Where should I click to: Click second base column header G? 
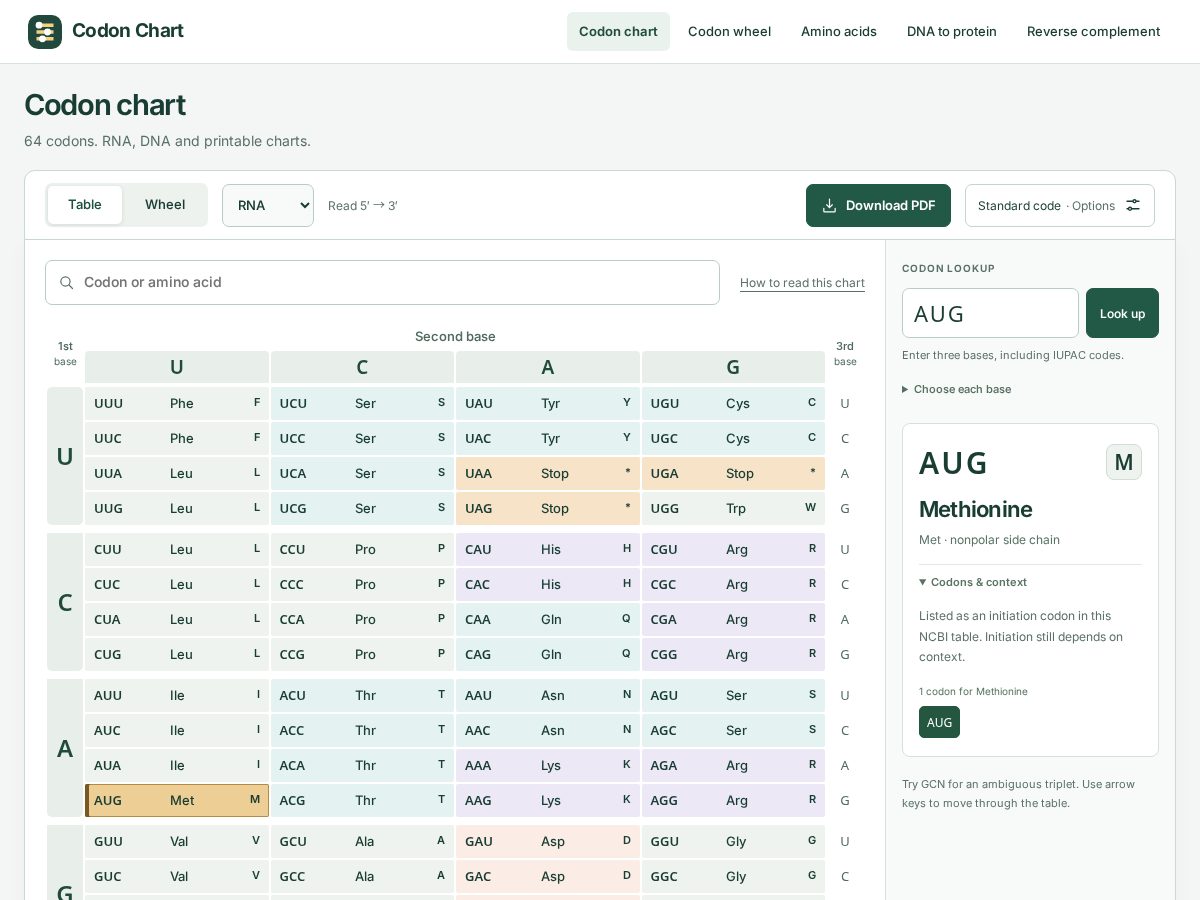coord(733,367)
